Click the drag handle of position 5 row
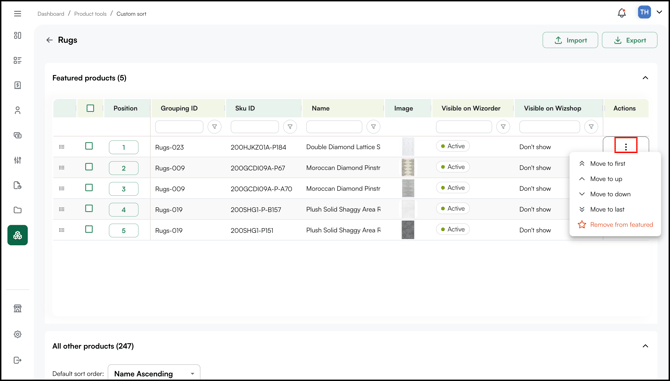 click(x=62, y=230)
